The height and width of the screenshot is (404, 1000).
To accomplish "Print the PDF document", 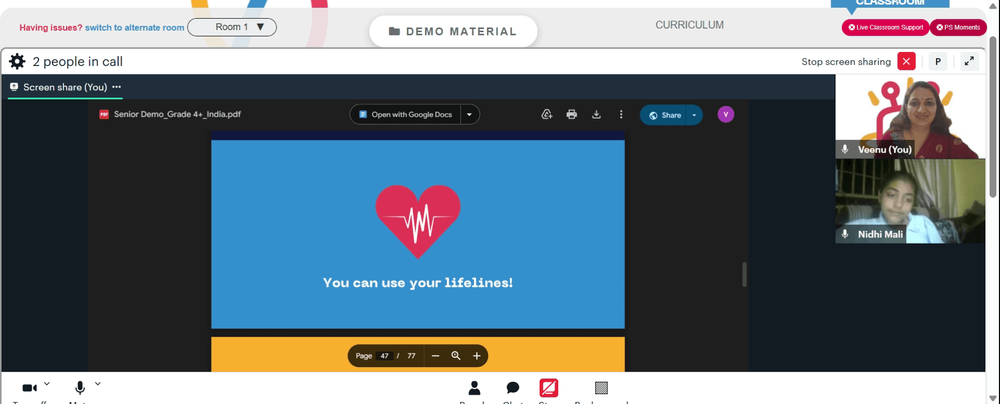I will pyautogui.click(x=571, y=114).
